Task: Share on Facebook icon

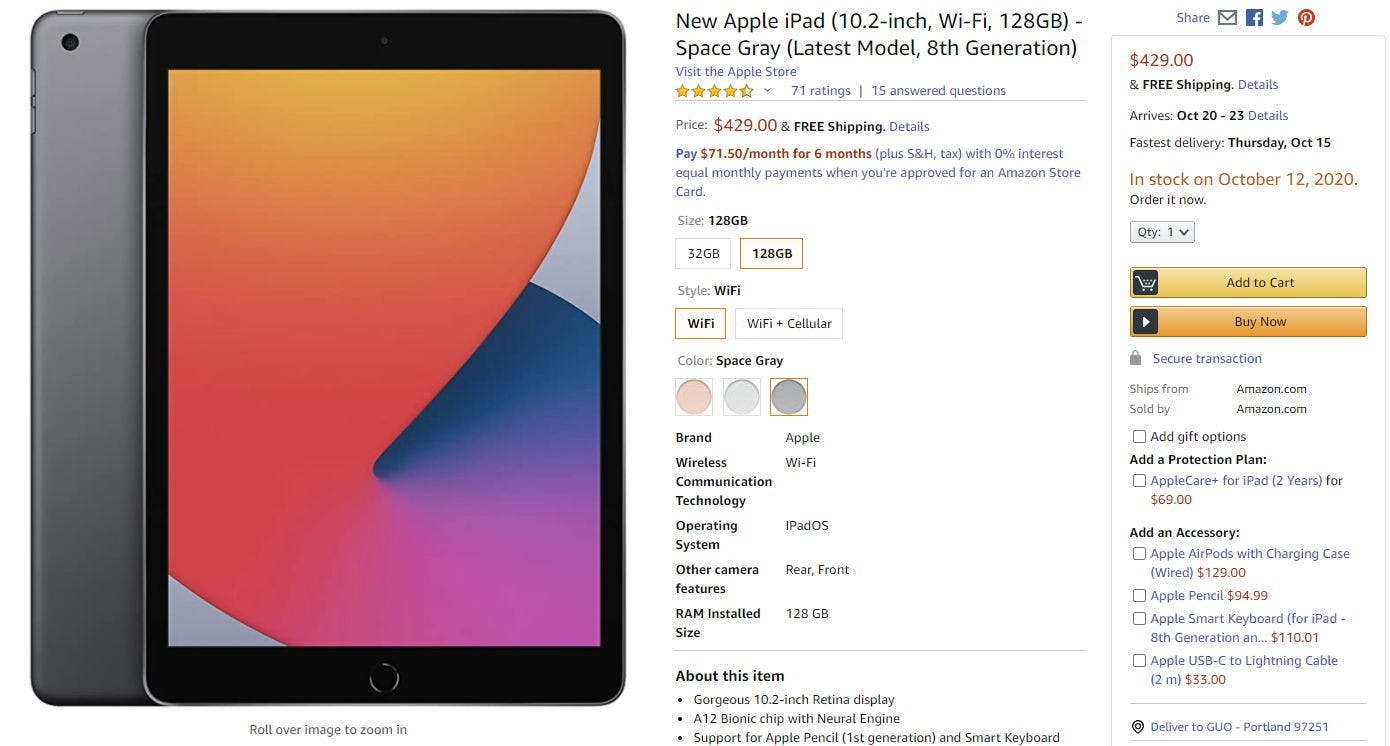Action: point(1254,18)
